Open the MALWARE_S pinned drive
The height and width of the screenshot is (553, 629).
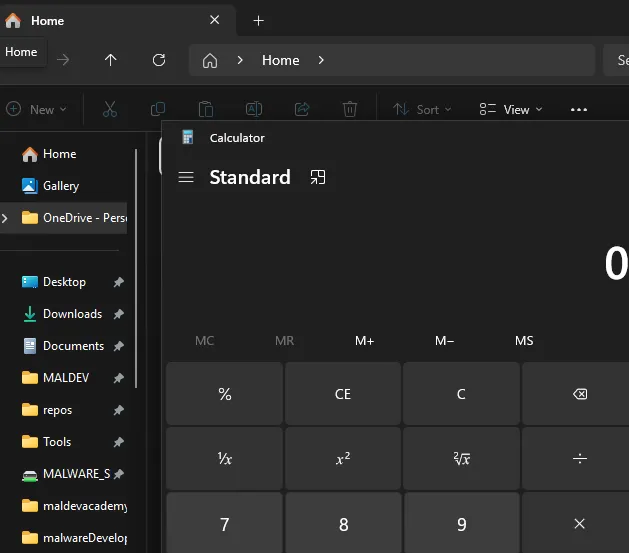pyautogui.click(x=64, y=474)
